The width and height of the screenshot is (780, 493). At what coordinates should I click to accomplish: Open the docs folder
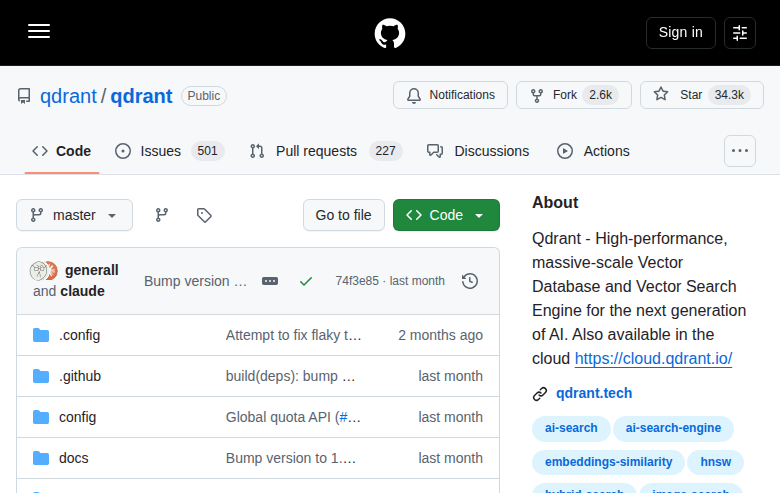(74, 458)
